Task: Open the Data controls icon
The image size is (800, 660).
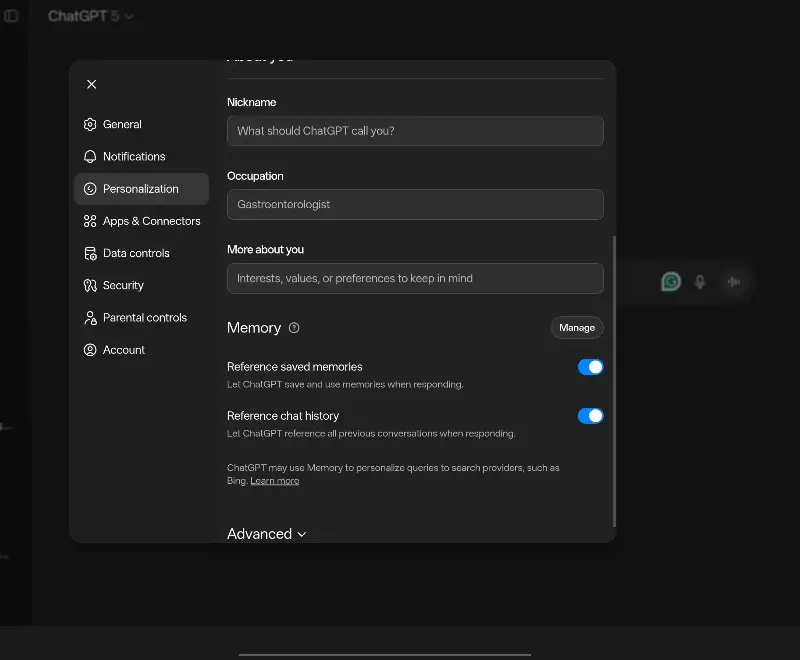Action: pyautogui.click(x=89, y=253)
